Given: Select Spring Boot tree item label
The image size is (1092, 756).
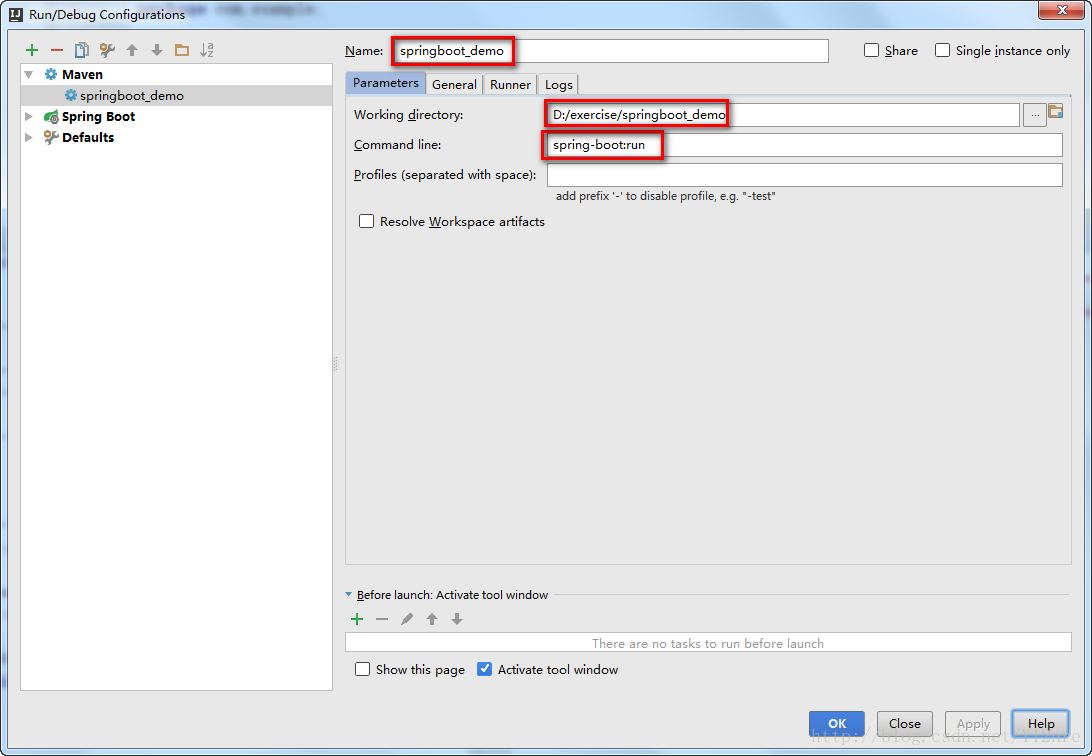Looking at the screenshot, I should 98,116.
